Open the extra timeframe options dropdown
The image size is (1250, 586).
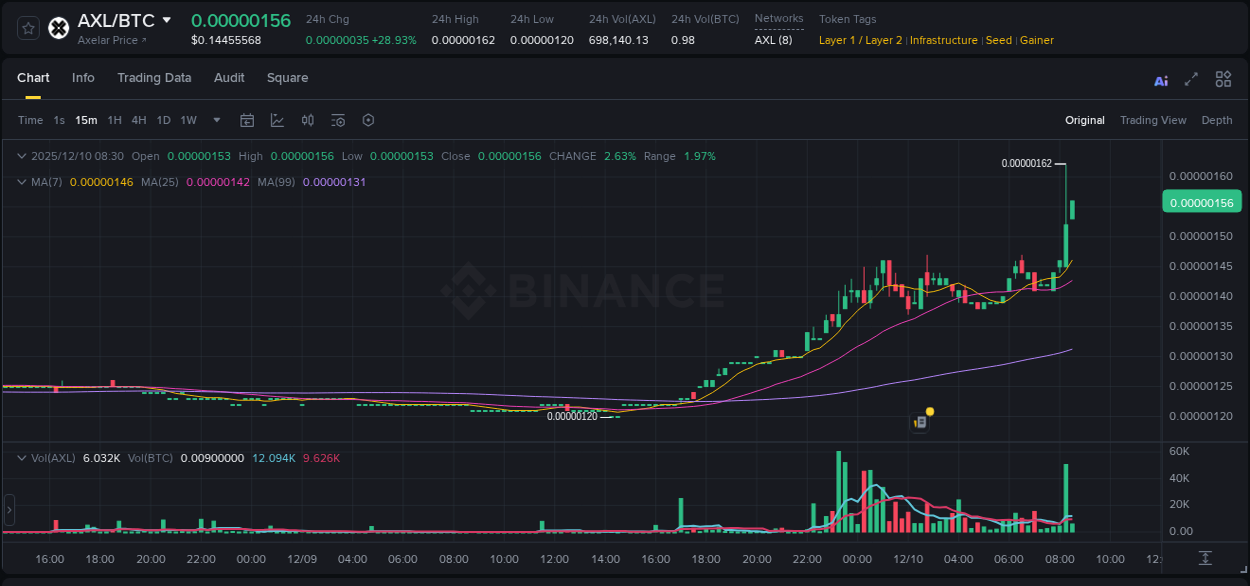coord(215,120)
